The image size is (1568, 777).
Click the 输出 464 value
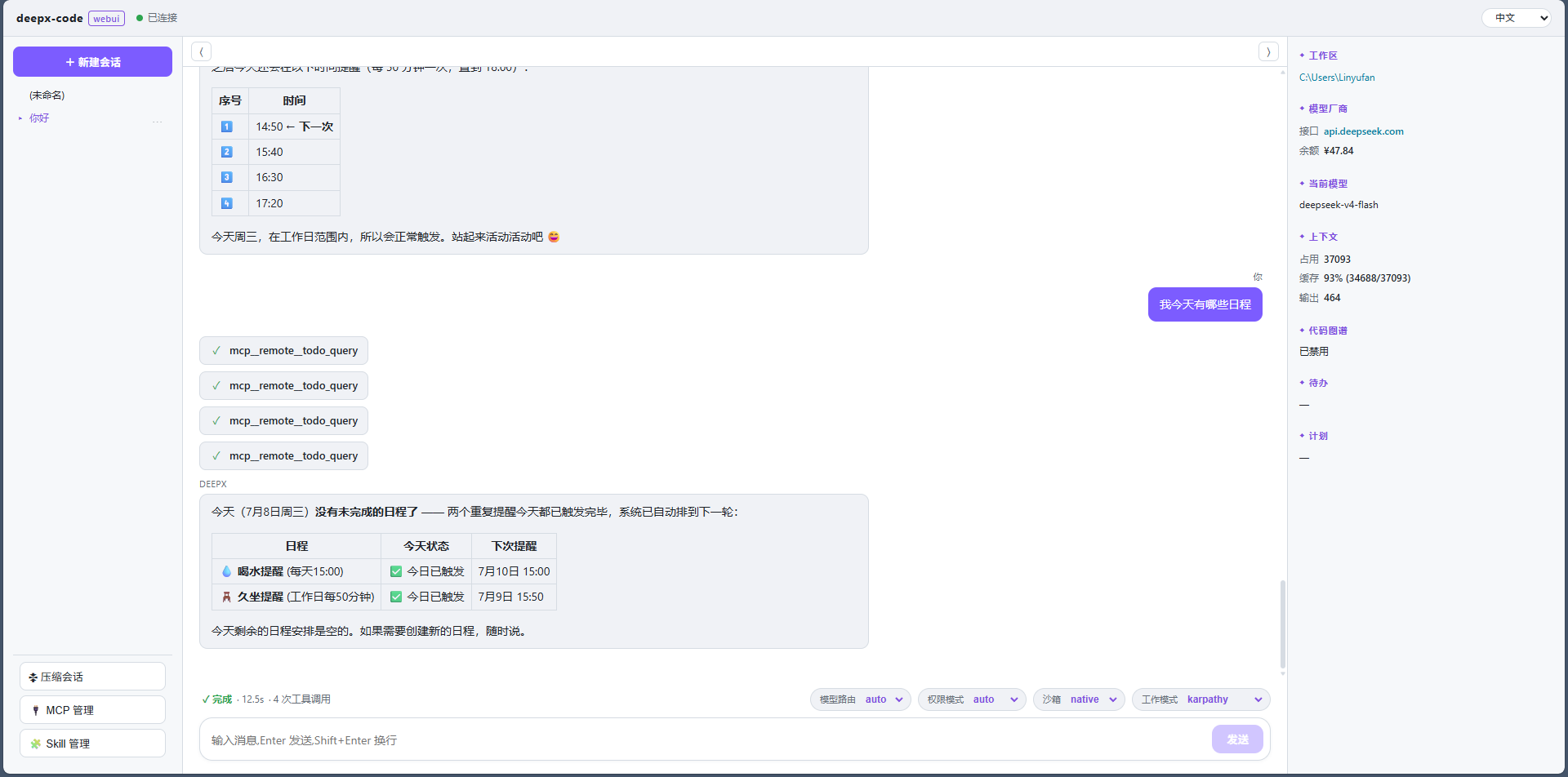coord(1332,298)
